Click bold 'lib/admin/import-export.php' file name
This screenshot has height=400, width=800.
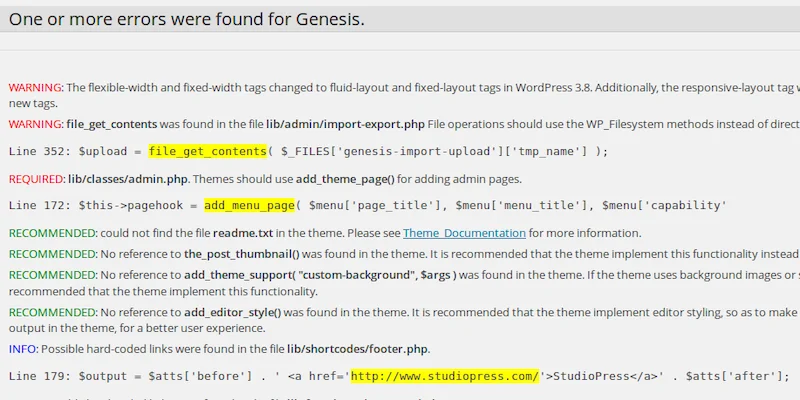(x=345, y=124)
